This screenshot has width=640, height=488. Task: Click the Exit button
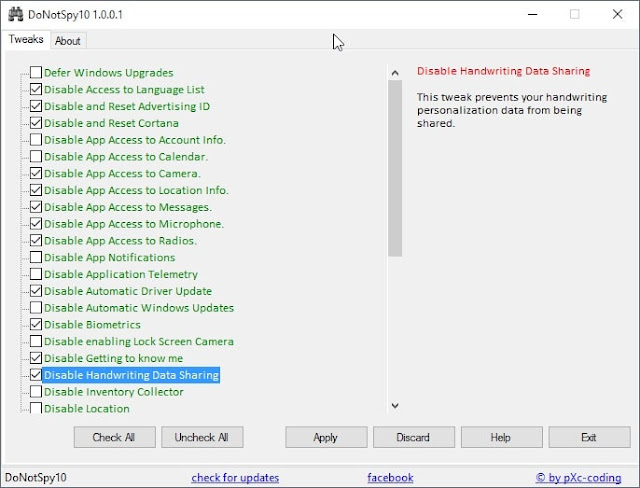coord(589,437)
